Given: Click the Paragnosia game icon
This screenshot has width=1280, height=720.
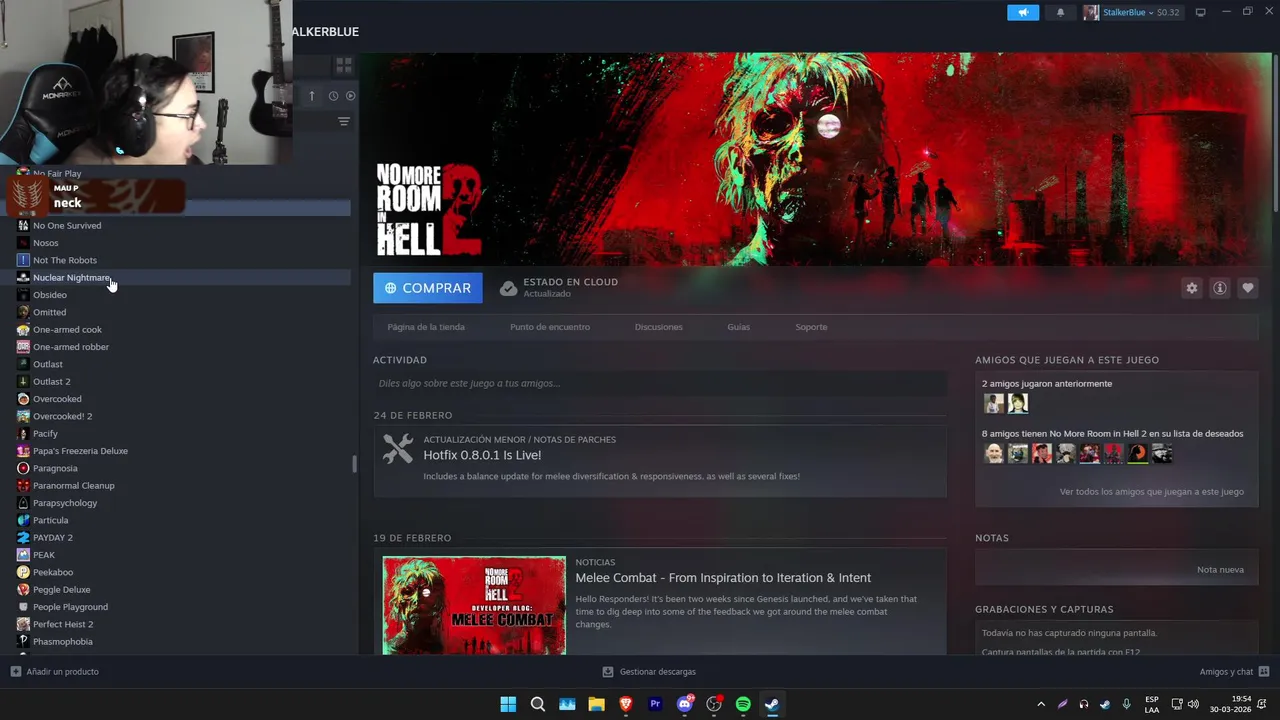Looking at the screenshot, I should [23, 468].
